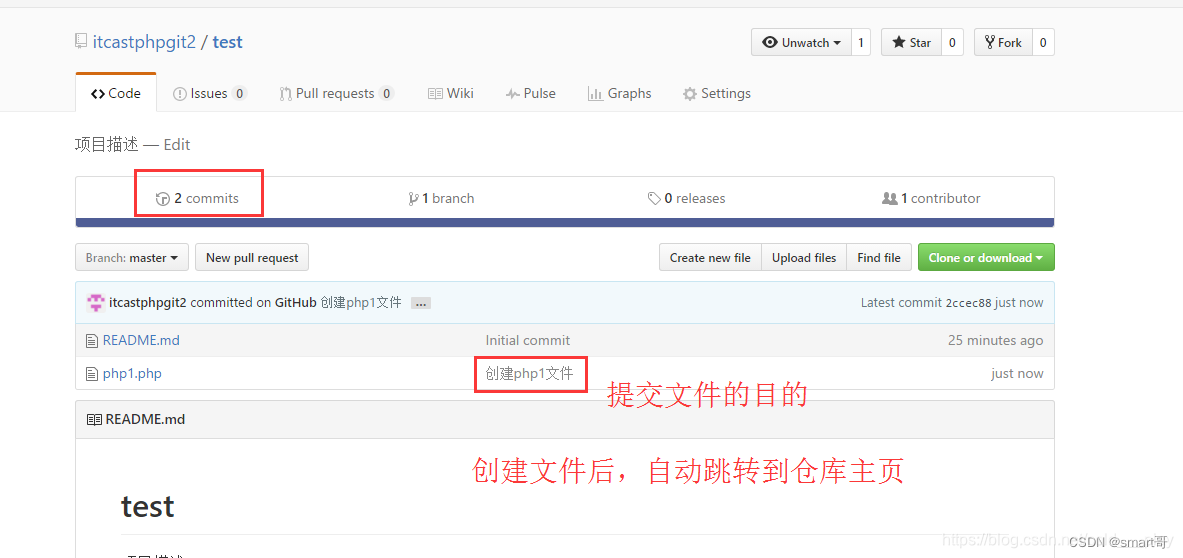Click itcastphpgit2 author name in commit bar
The height and width of the screenshot is (558, 1183).
[148, 302]
